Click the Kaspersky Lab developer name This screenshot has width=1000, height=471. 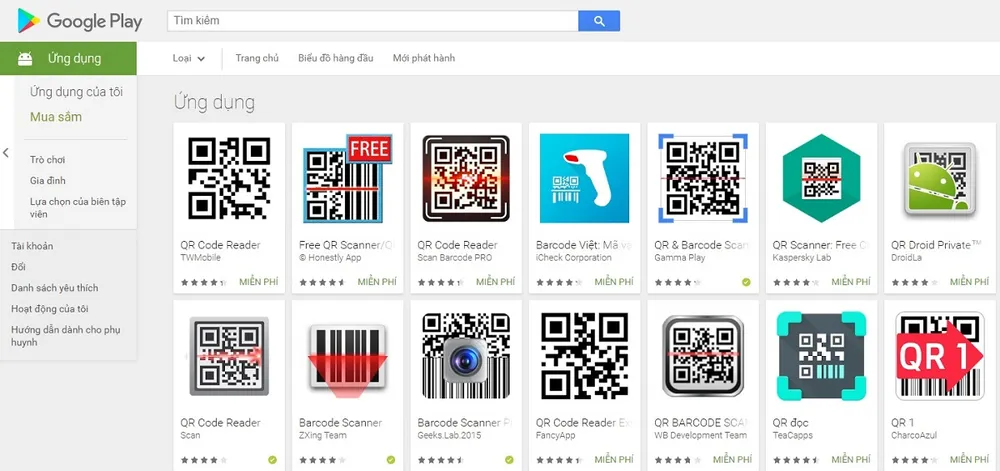pyautogui.click(x=800, y=258)
